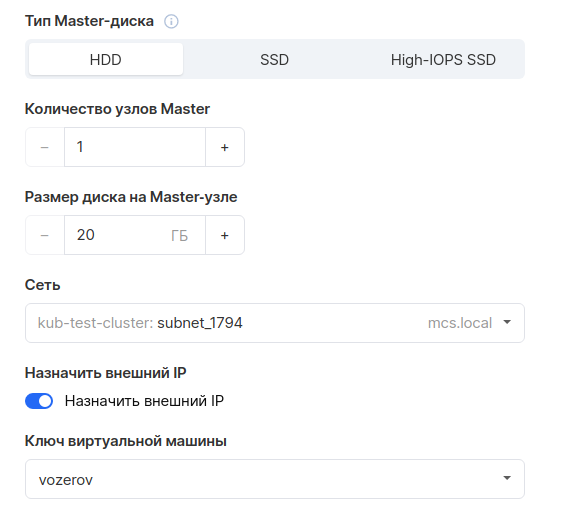Click the mcs.local text in network selector
The height and width of the screenshot is (517, 571).
[x=460, y=323]
